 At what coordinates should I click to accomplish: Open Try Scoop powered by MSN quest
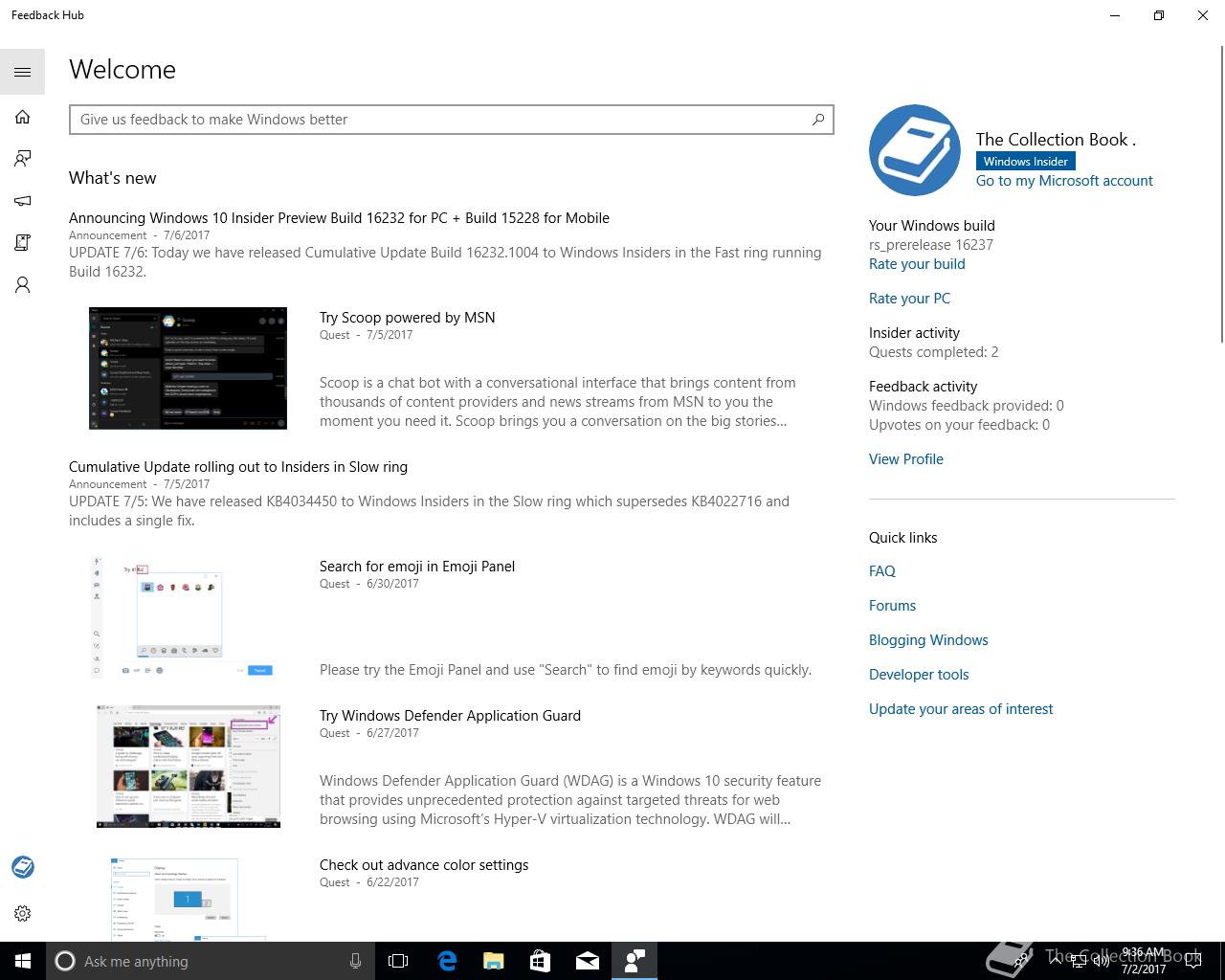pyautogui.click(x=407, y=318)
